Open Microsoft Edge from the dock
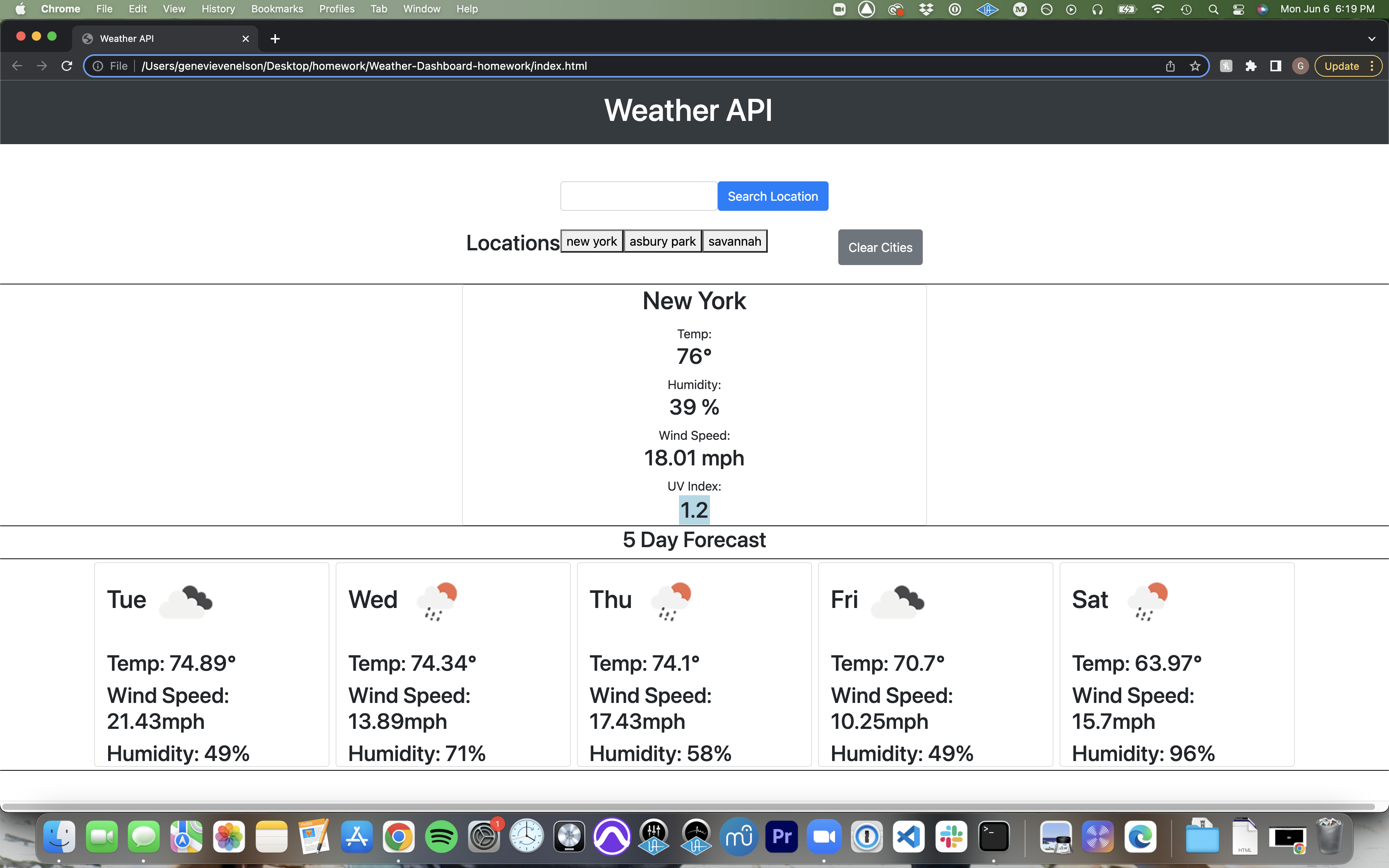Image resolution: width=1389 pixels, height=868 pixels. tap(1140, 837)
